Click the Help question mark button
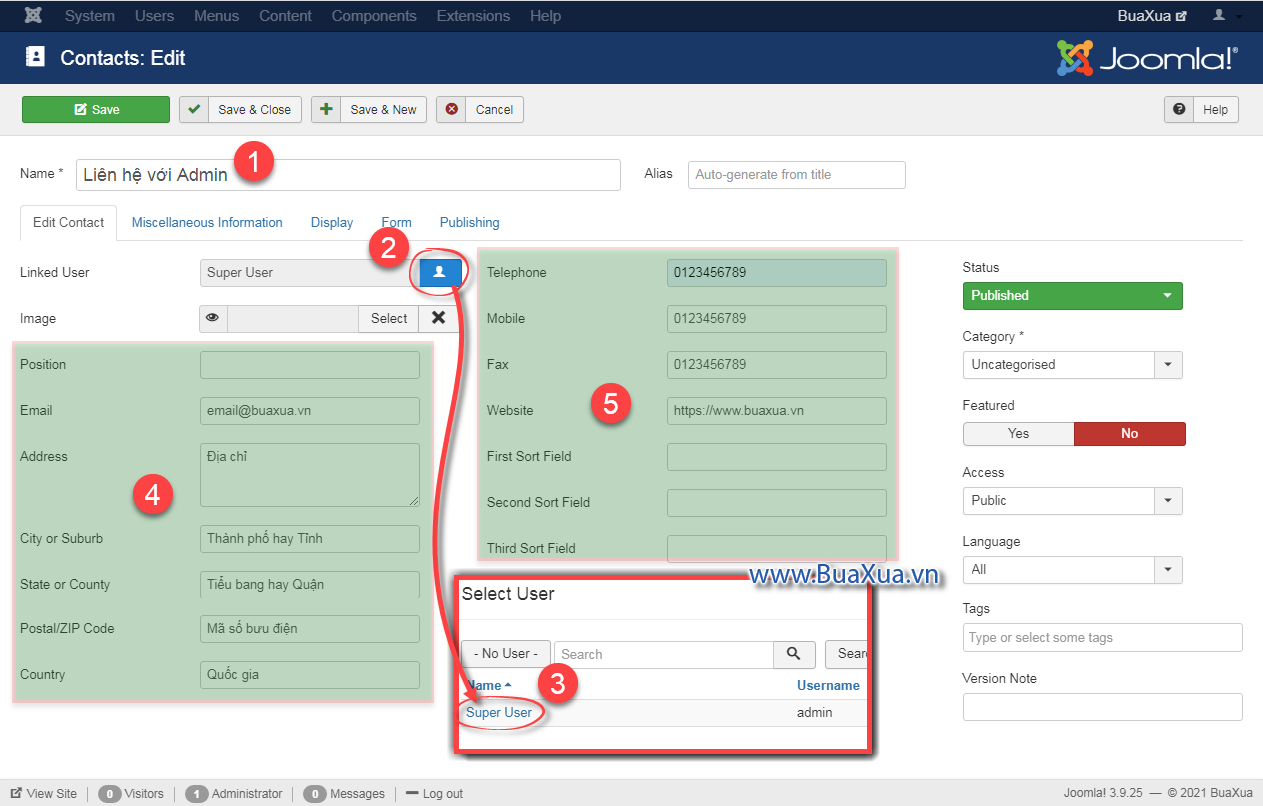Image resolution: width=1263 pixels, height=806 pixels. (x=1201, y=110)
